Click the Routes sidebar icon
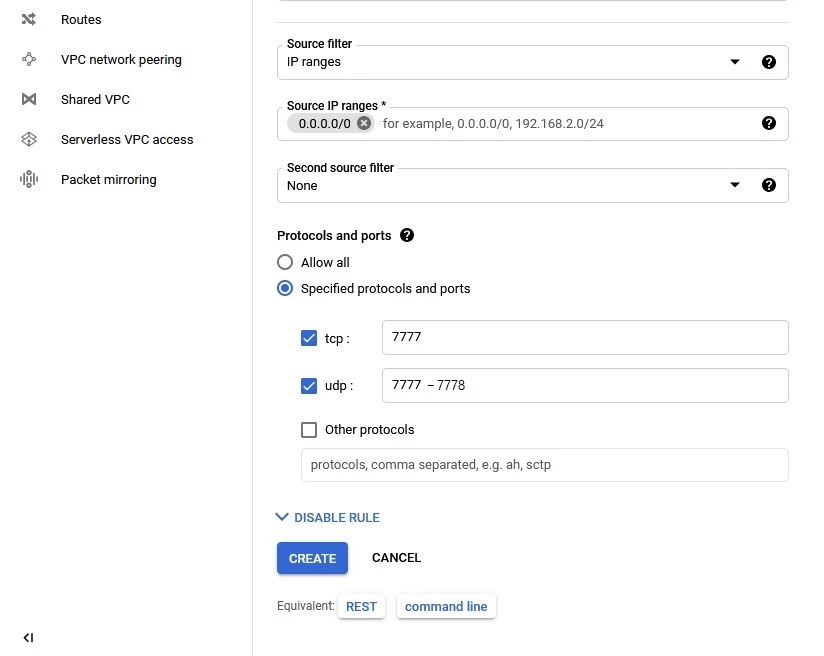This screenshot has height=656, width=824. (29, 19)
